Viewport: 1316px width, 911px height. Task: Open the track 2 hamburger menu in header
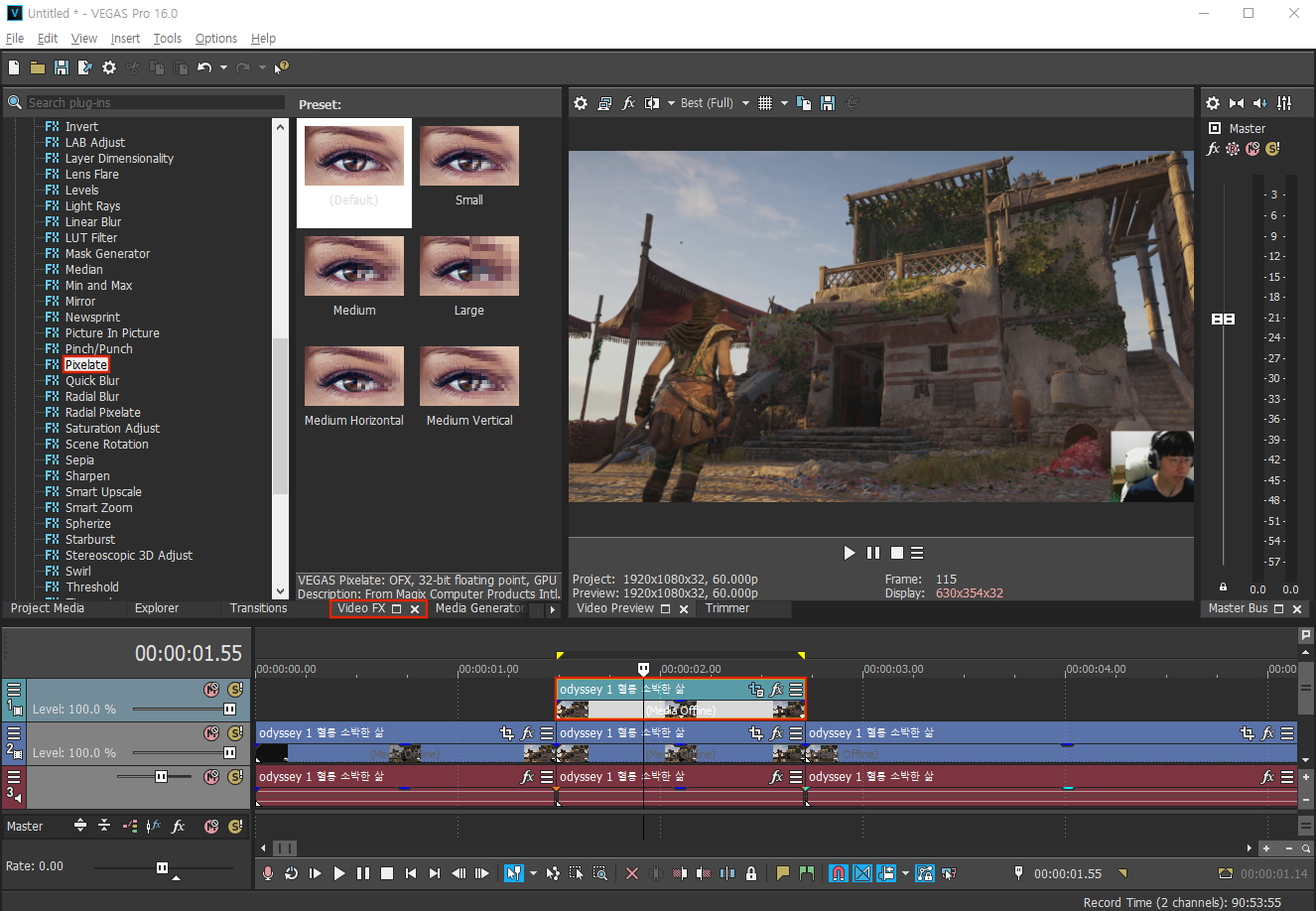(14, 733)
